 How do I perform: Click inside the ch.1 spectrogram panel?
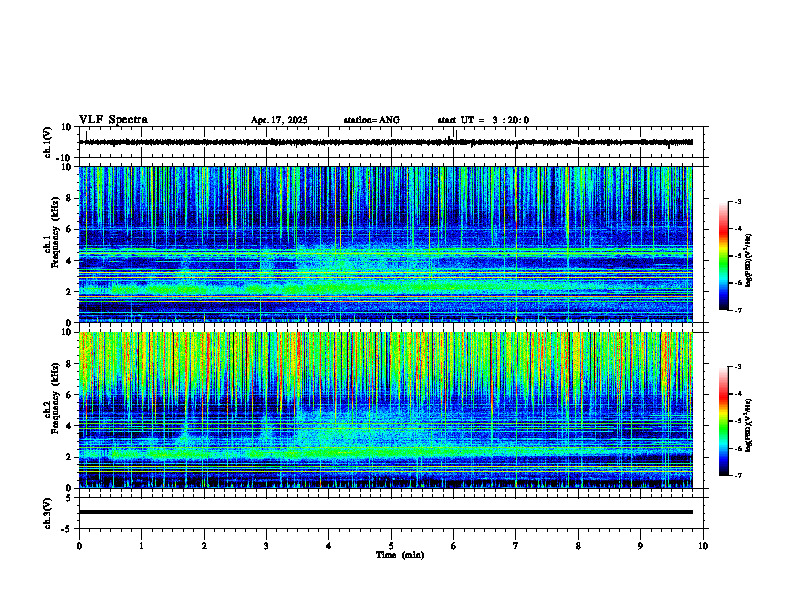[385, 244]
